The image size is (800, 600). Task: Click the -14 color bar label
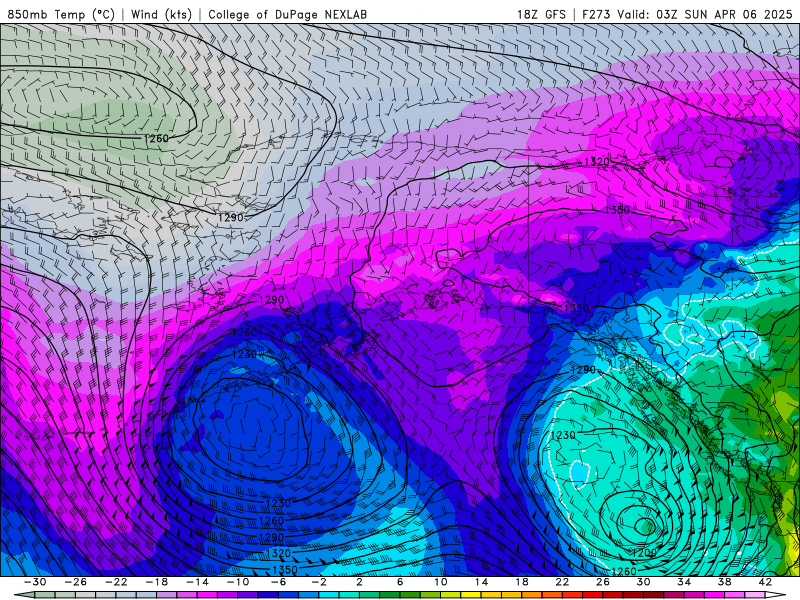[197, 582]
